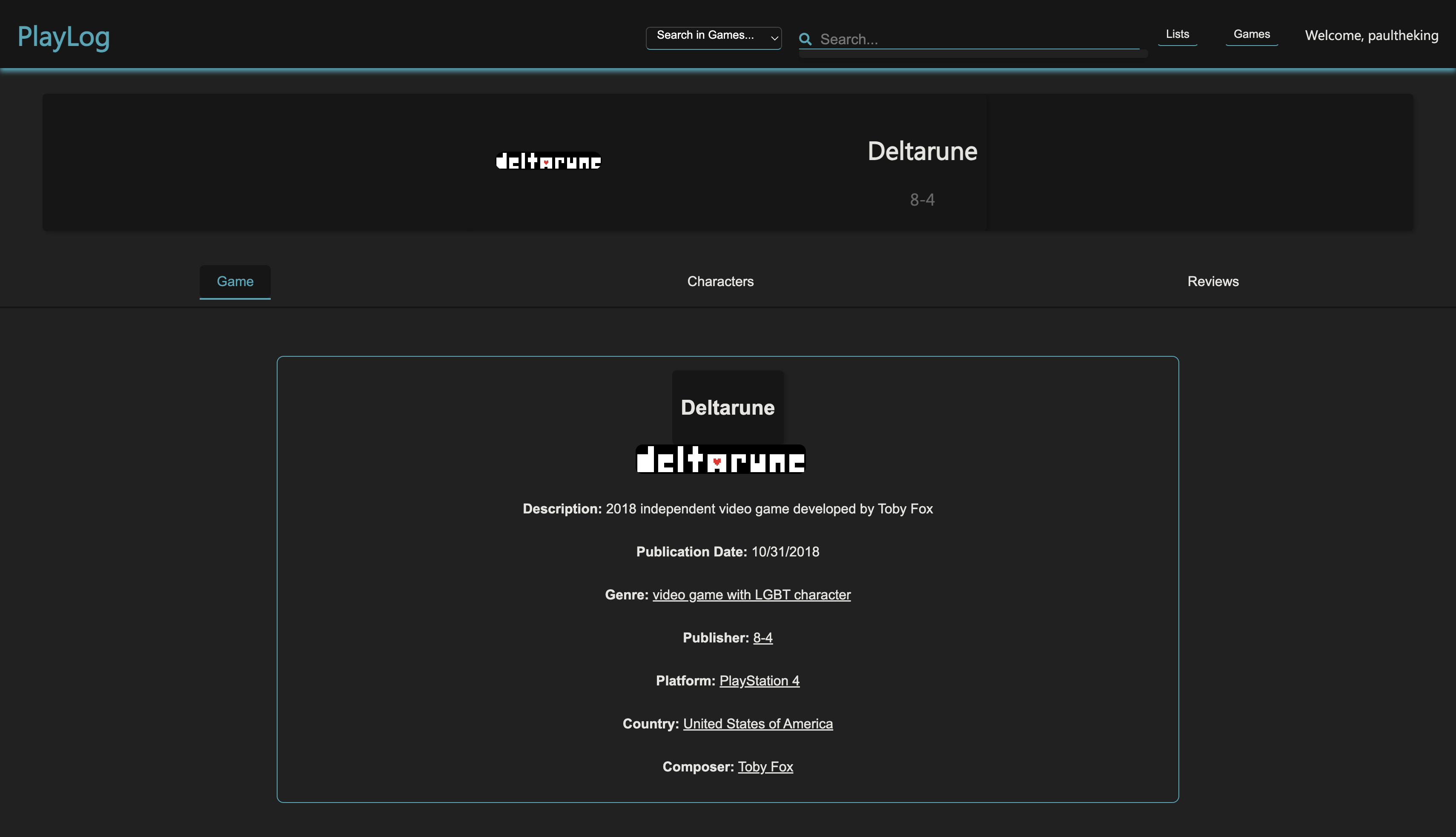Image resolution: width=1456 pixels, height=837 pixels.
Task: Open the Reviews tab
Action: [1213, 282]
